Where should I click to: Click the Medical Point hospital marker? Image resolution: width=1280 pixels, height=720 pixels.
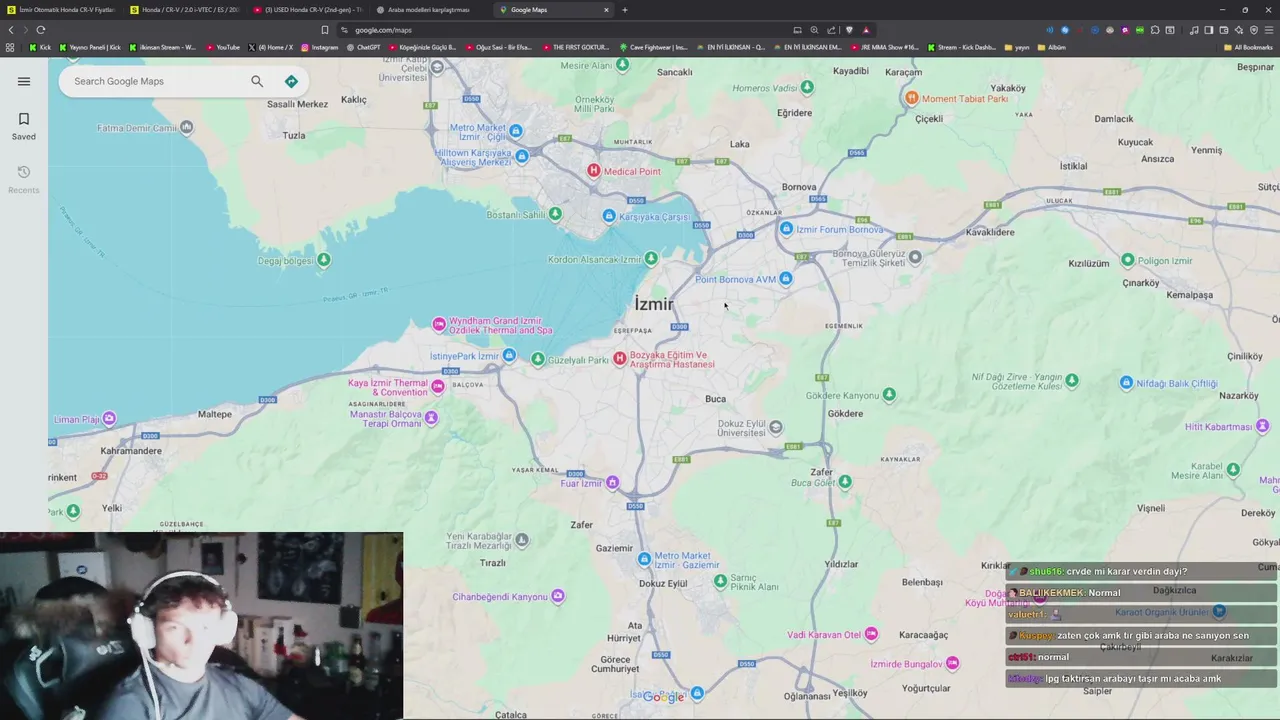coord(594,171)
